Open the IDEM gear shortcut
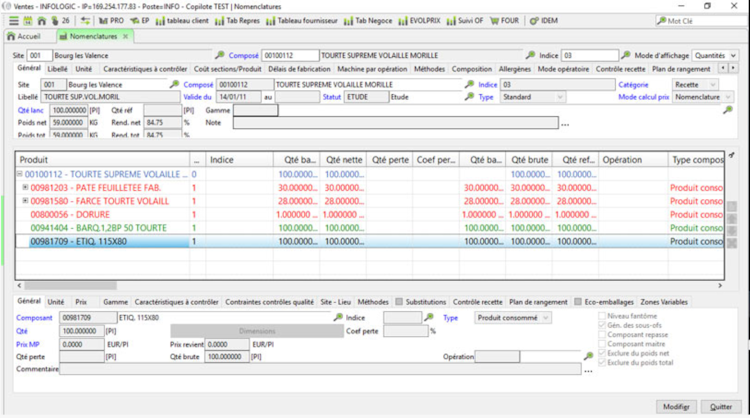Viewport: 750px width, 418px height. click(x=544, y=21)
